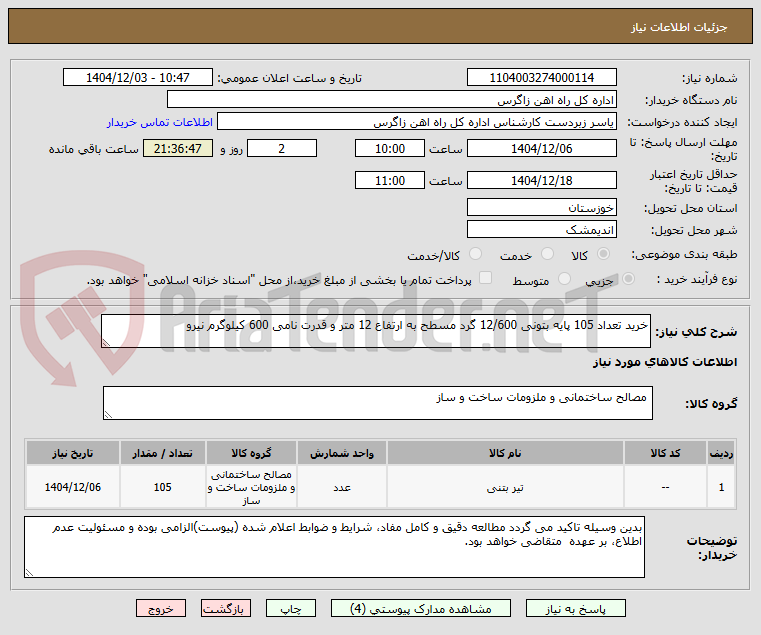The image size is (761, 635).
Task: Click the response deadline date 1404/12/06 field
Action: 542,148
